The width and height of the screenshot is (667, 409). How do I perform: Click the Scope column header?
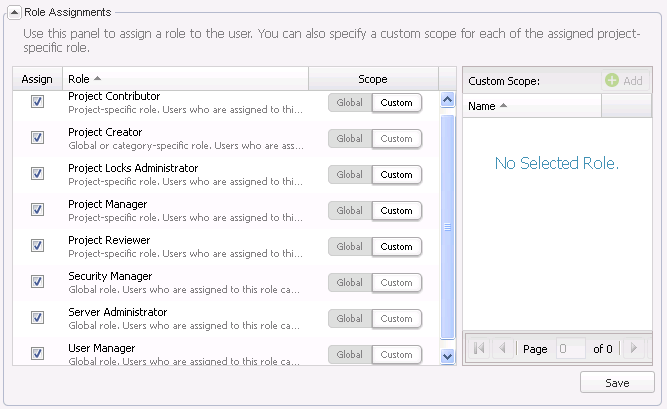[372, 79]
